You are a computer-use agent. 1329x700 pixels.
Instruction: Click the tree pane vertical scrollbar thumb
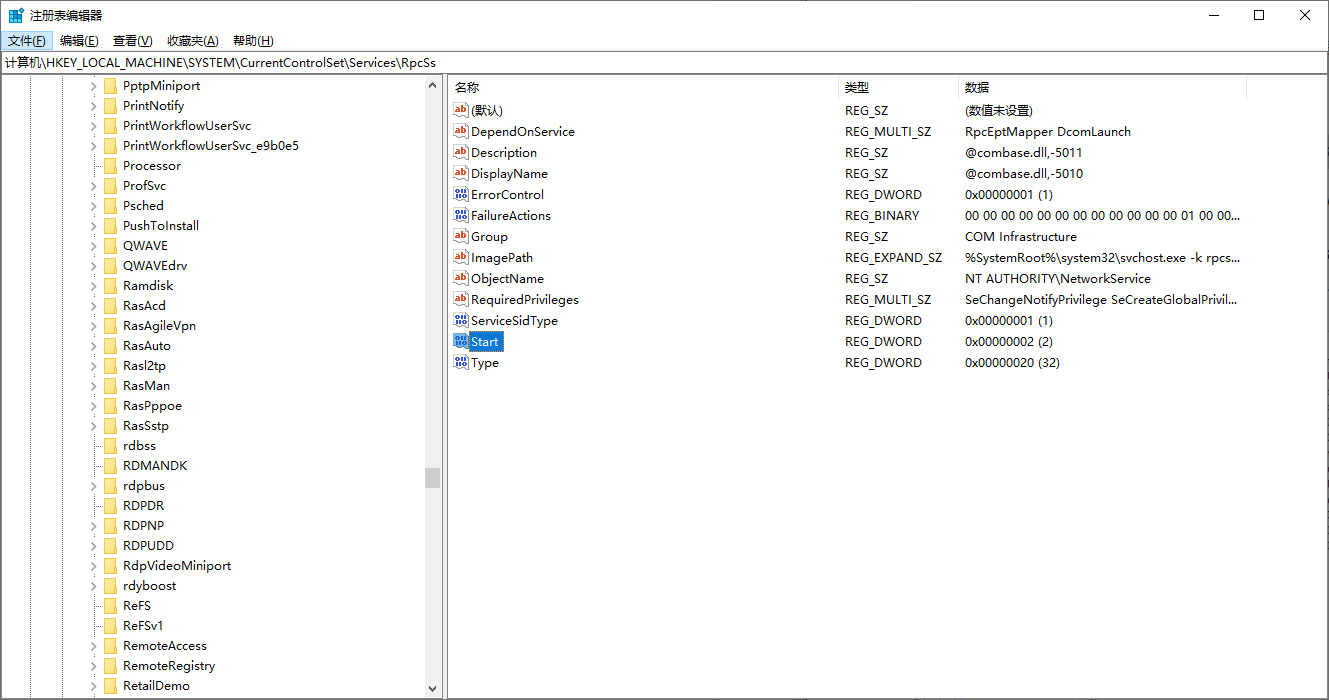point(432,477)
